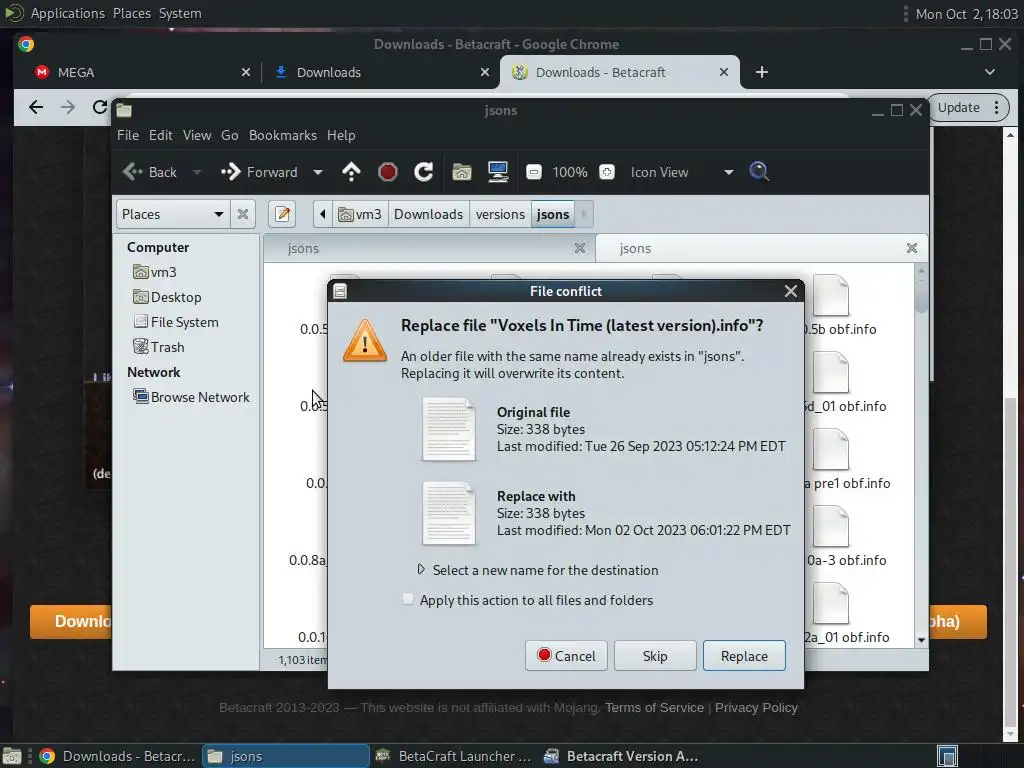
Task: Close the Places sidebar pane
Action: pos(242,214)
